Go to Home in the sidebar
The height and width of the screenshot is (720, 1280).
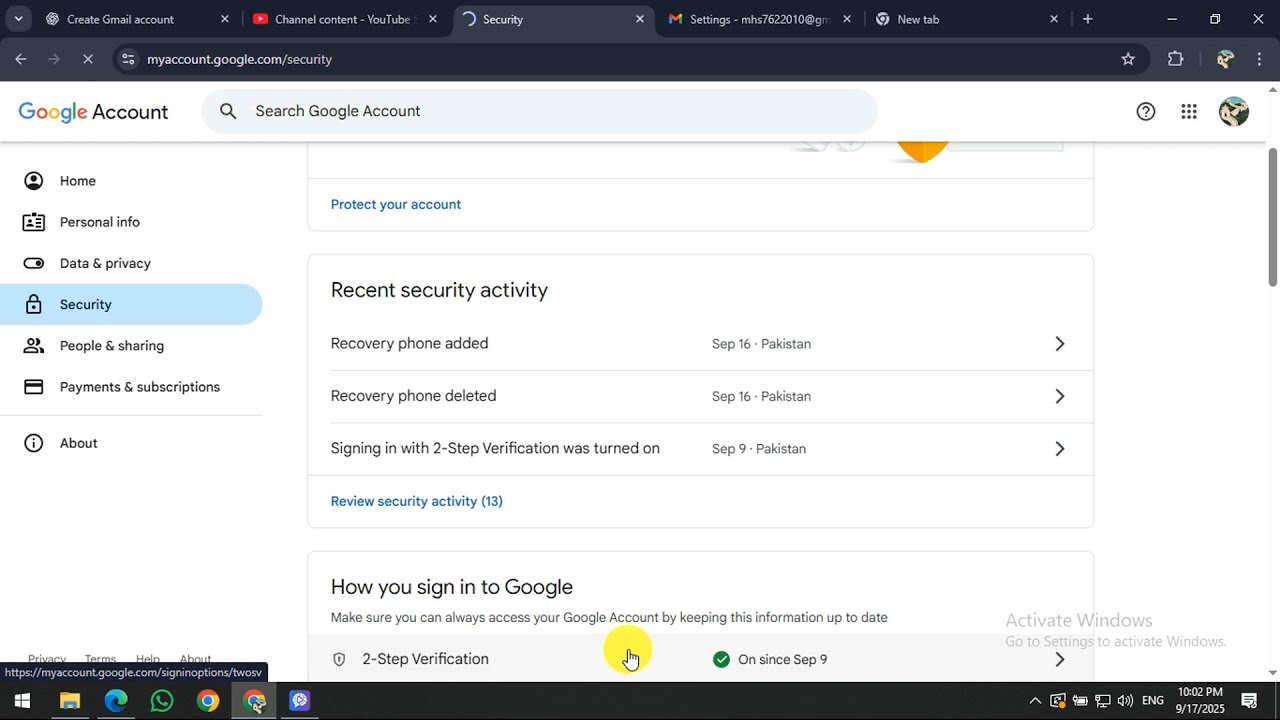click(x=131, y=181)
